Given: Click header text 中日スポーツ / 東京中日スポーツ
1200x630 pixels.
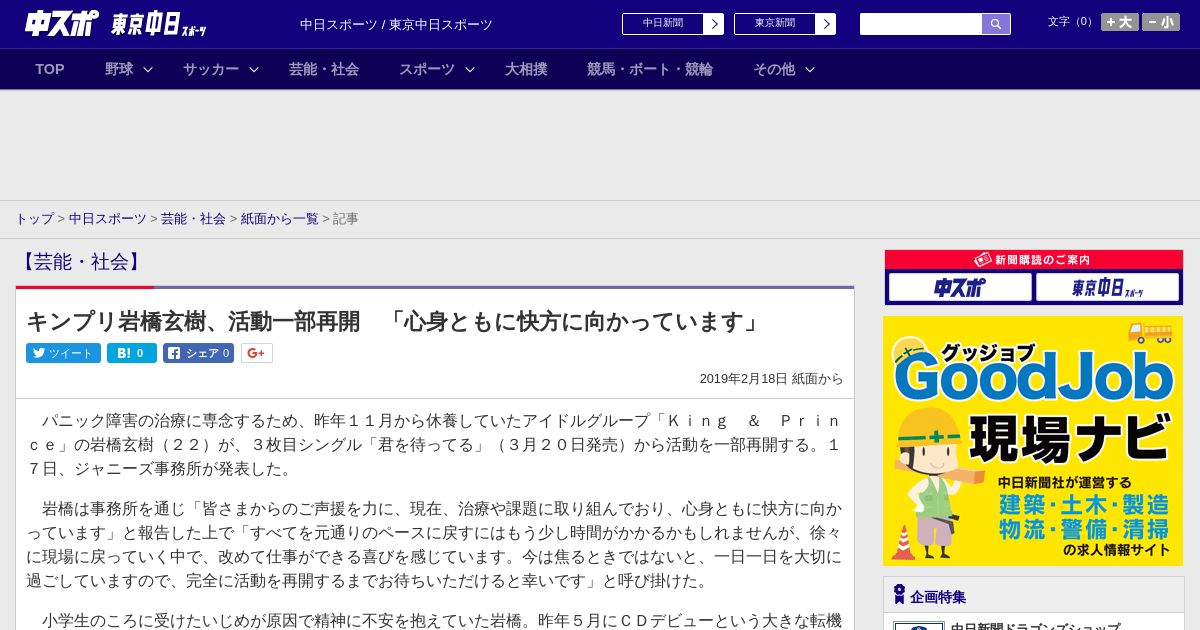Looking at the screenshot, I should tap(396, 25).
